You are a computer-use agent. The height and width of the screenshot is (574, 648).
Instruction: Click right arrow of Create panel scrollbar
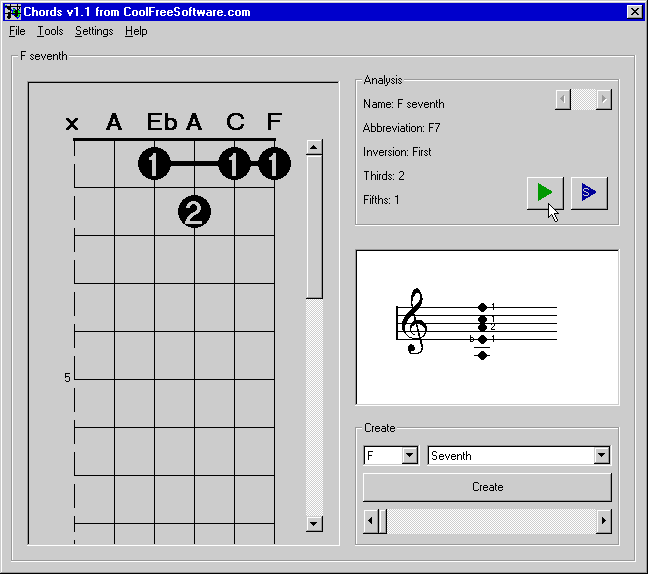(x=604, y=521)
